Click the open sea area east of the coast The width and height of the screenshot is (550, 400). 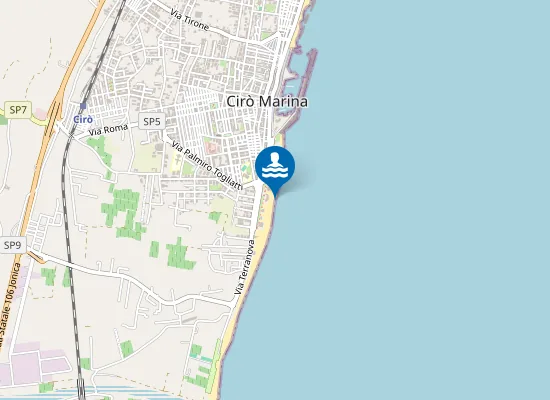coord(421,211)
